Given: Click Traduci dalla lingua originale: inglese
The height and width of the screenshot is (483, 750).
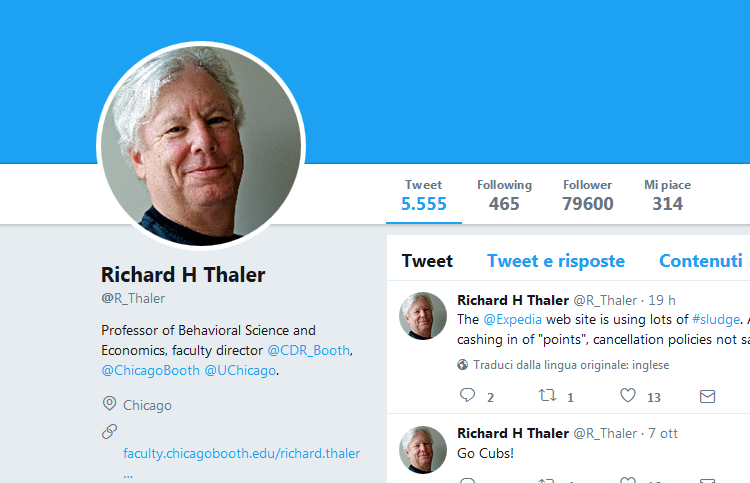Looking at the screenshot, I should coord(571,365).
